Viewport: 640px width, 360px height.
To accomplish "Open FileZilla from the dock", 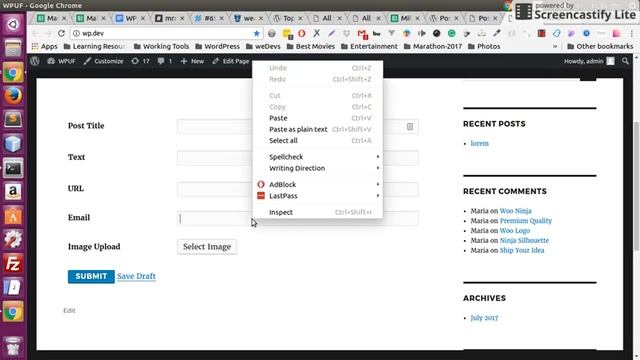I will click(13, 264).
